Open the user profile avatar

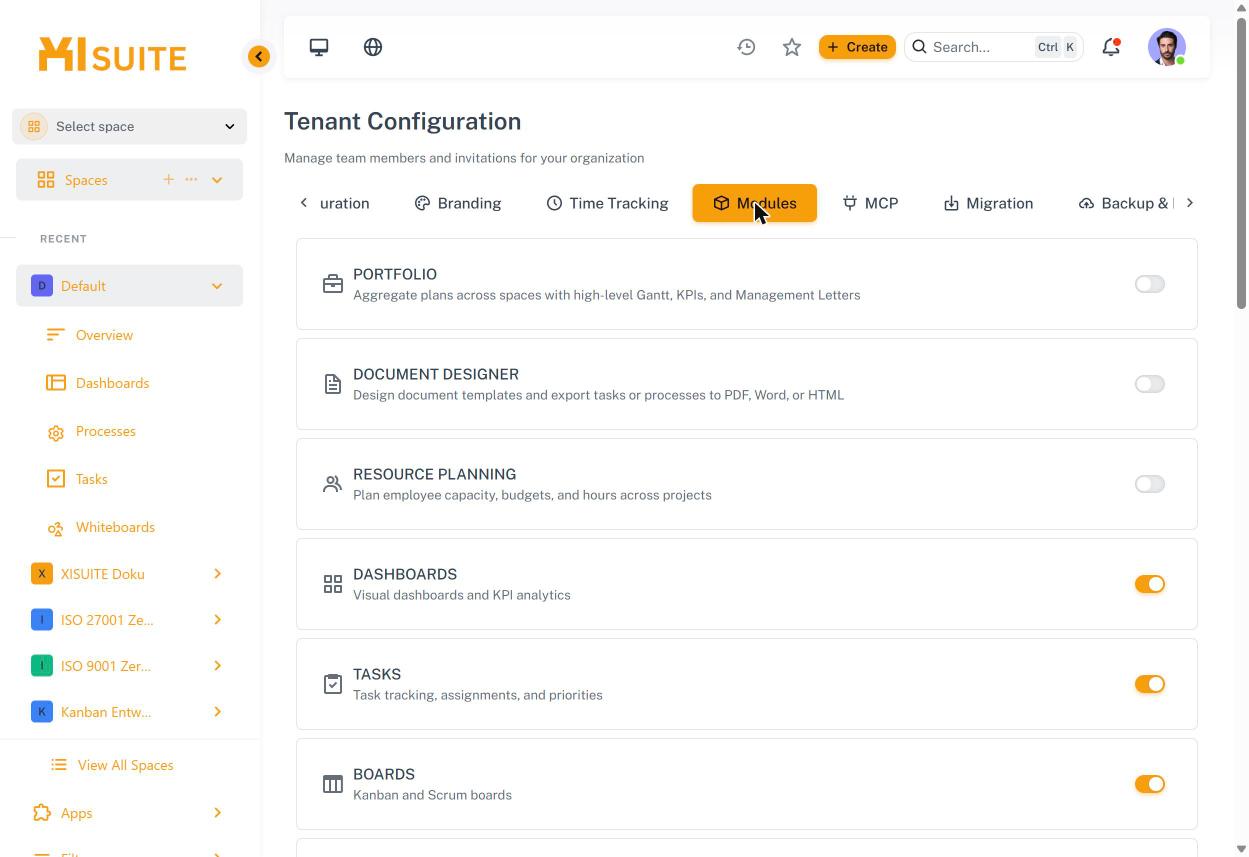tap(1167, 47)
